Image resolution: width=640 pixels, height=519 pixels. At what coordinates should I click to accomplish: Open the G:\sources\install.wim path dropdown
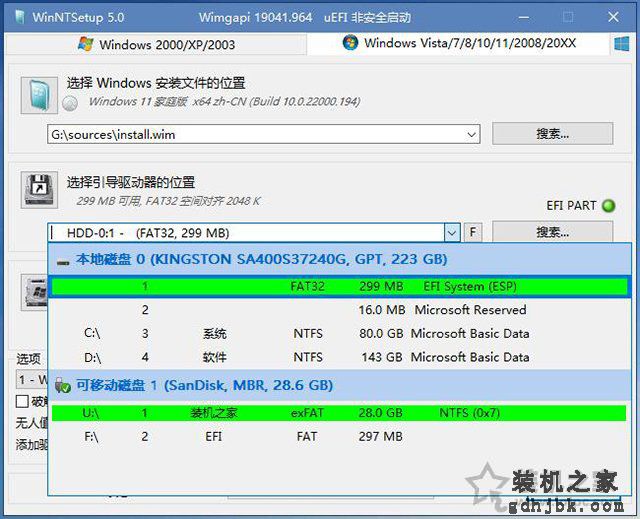[x=471, y=134]
